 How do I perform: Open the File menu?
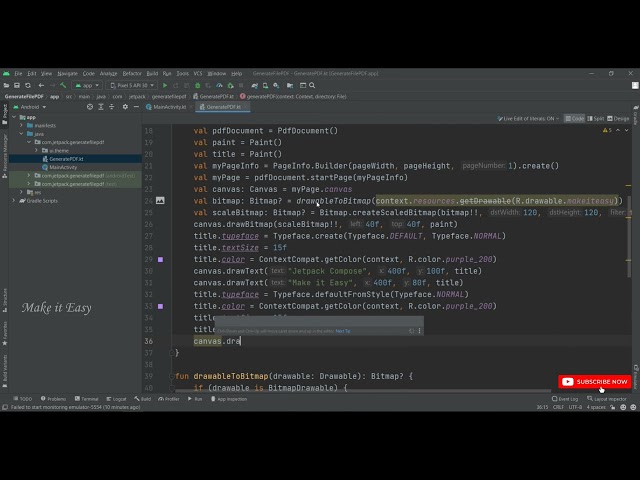[18, 73]
